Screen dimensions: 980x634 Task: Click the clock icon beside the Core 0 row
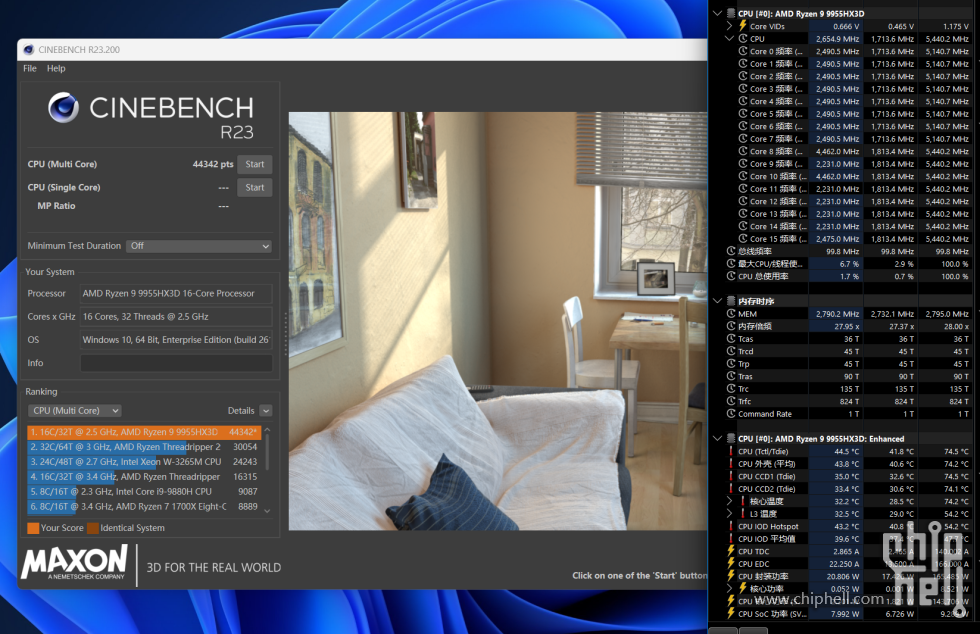click(742, 51)
